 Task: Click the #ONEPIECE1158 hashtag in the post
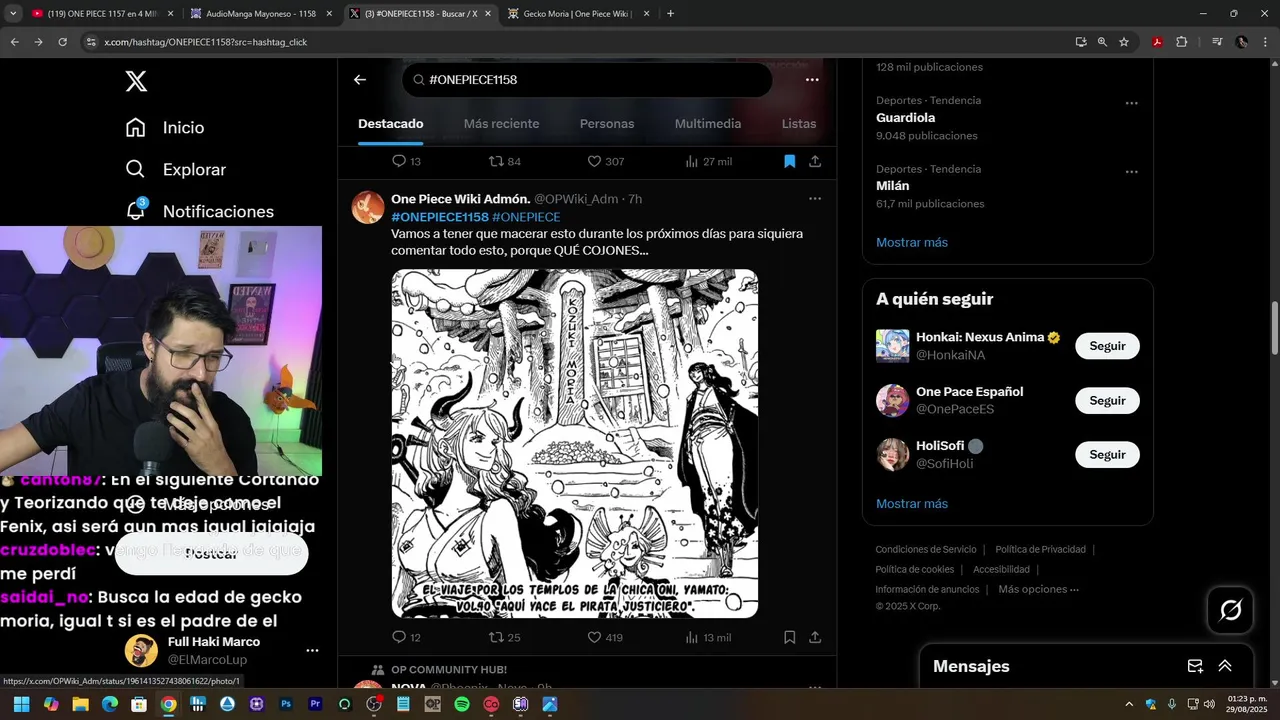click(x=440, y=217)
